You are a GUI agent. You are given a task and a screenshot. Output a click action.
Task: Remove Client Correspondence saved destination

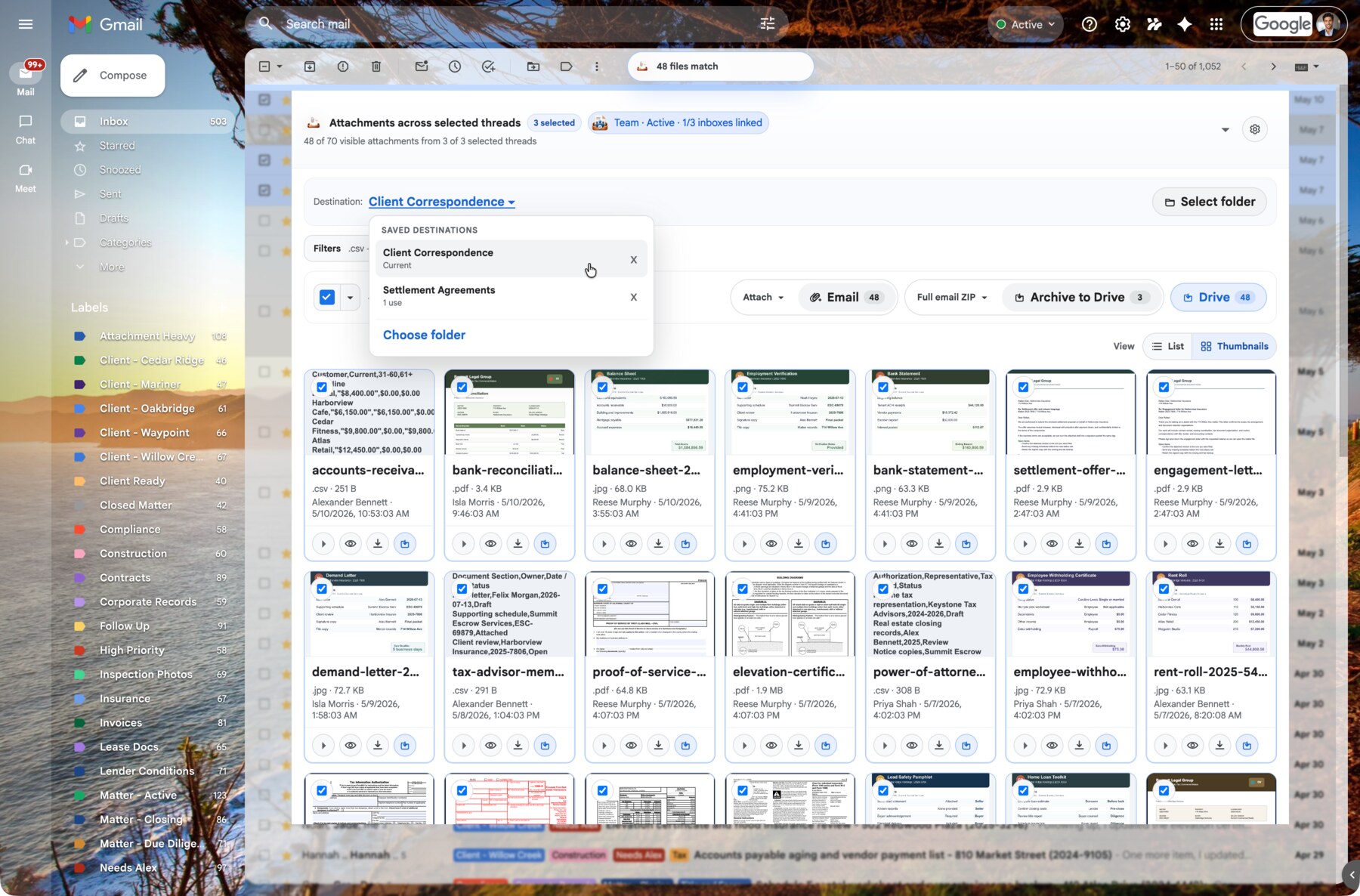(634, 260)
